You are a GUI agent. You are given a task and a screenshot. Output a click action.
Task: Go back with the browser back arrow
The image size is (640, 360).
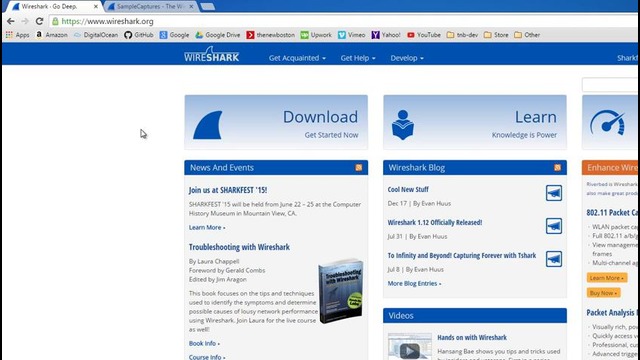point(11,21)
